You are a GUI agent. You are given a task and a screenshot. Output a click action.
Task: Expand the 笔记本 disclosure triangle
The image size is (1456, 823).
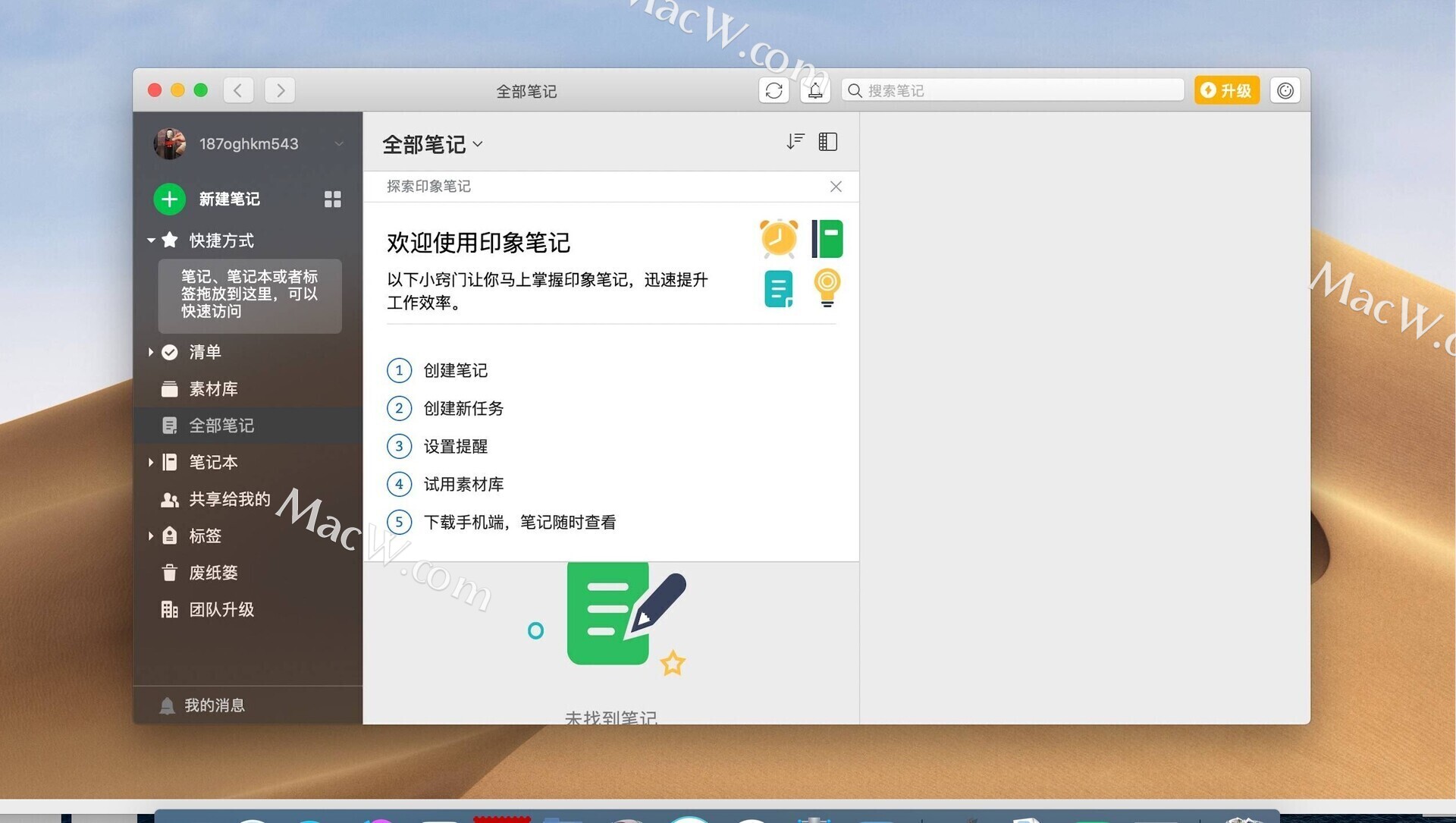pyautogui.click(x=151, y=462)
